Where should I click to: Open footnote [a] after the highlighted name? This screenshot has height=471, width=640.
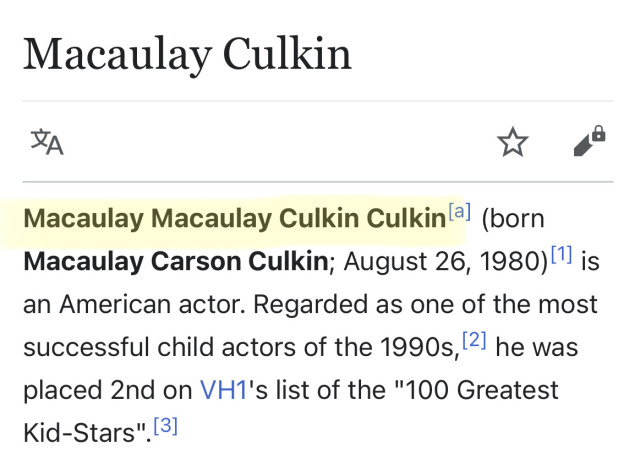point(460,211)
